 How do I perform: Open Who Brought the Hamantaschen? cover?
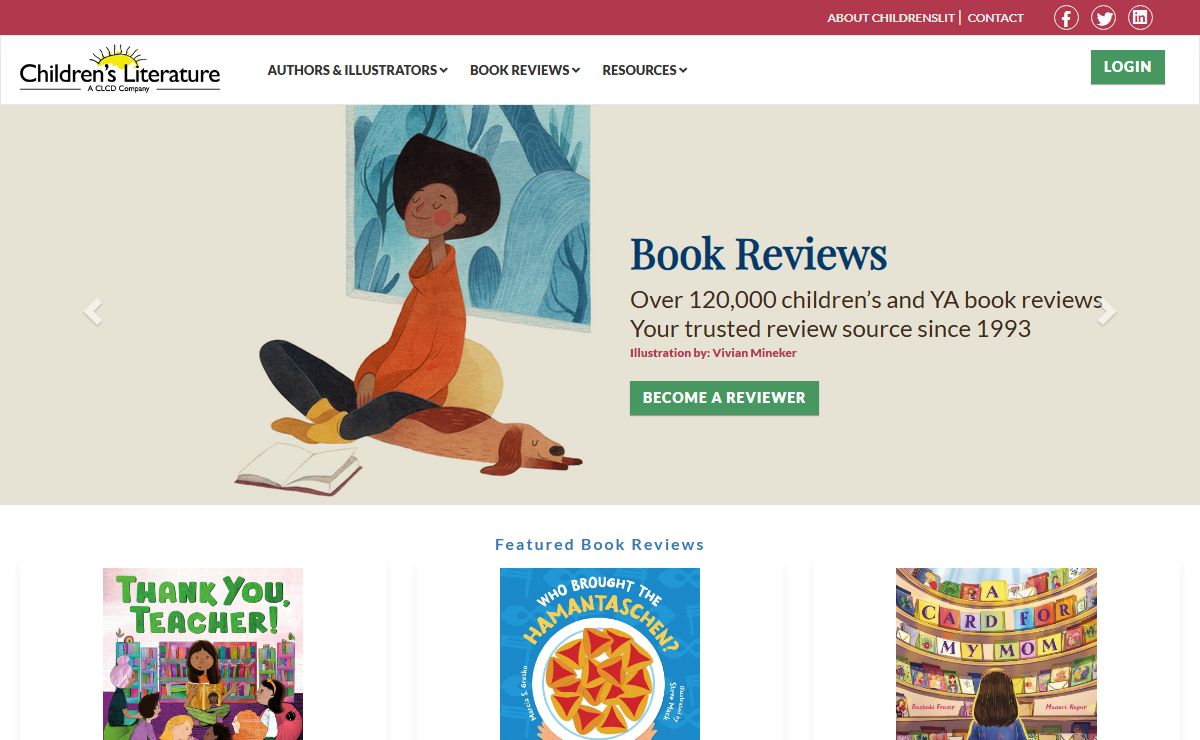click(x=600, y=654)
